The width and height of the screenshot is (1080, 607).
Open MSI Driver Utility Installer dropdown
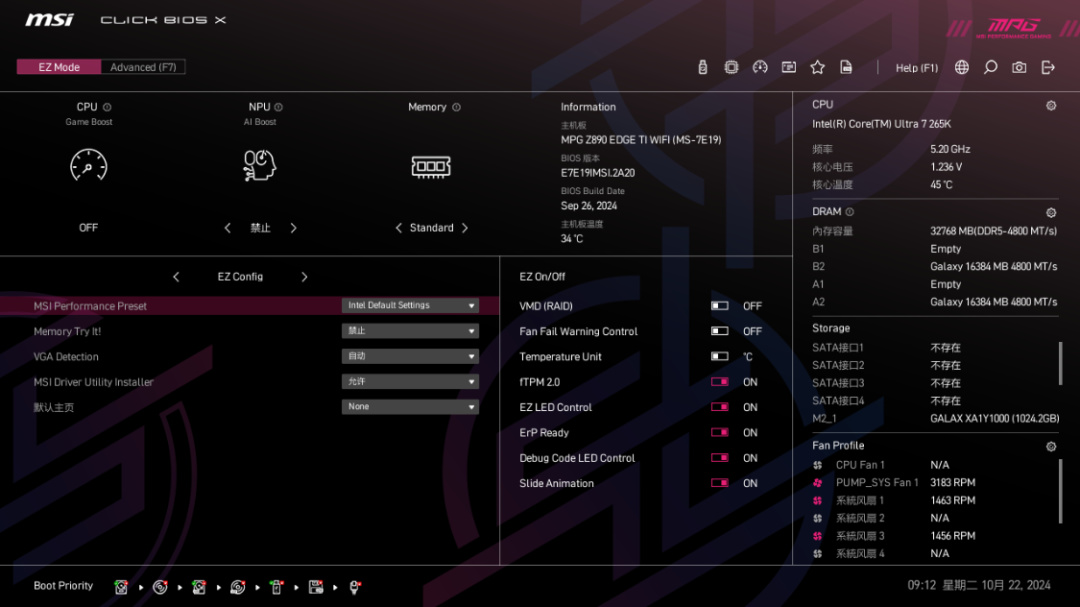click(x=410, y=382)
